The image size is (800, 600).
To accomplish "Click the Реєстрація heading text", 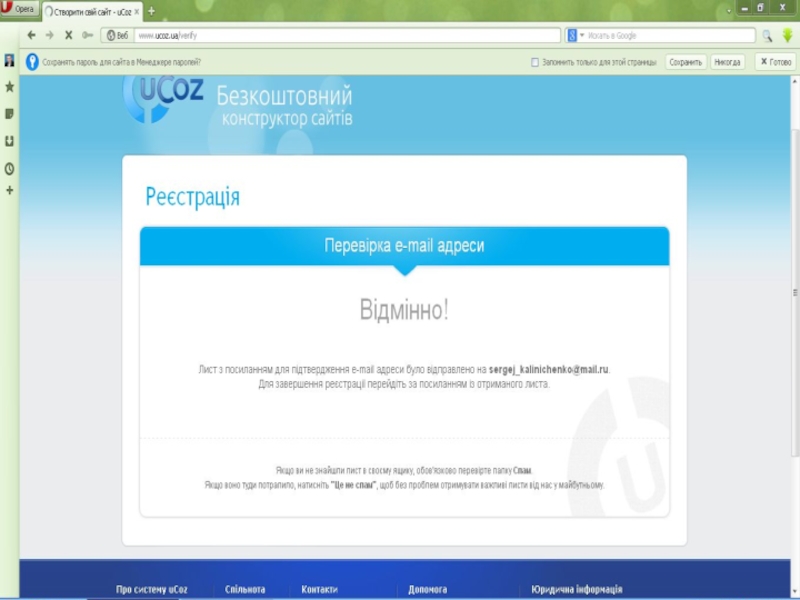I will point(193,197).
